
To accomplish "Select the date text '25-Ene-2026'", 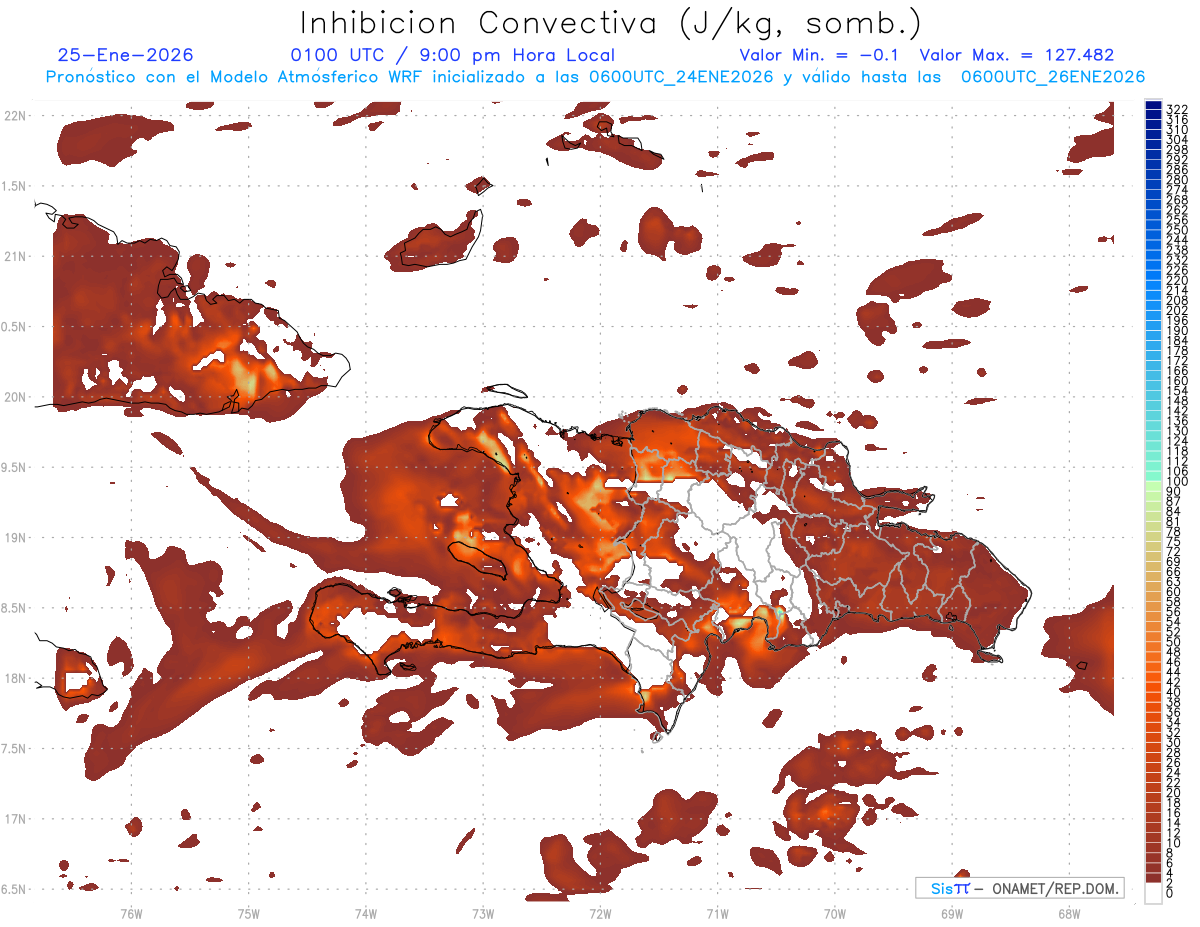I will [126, 55].
